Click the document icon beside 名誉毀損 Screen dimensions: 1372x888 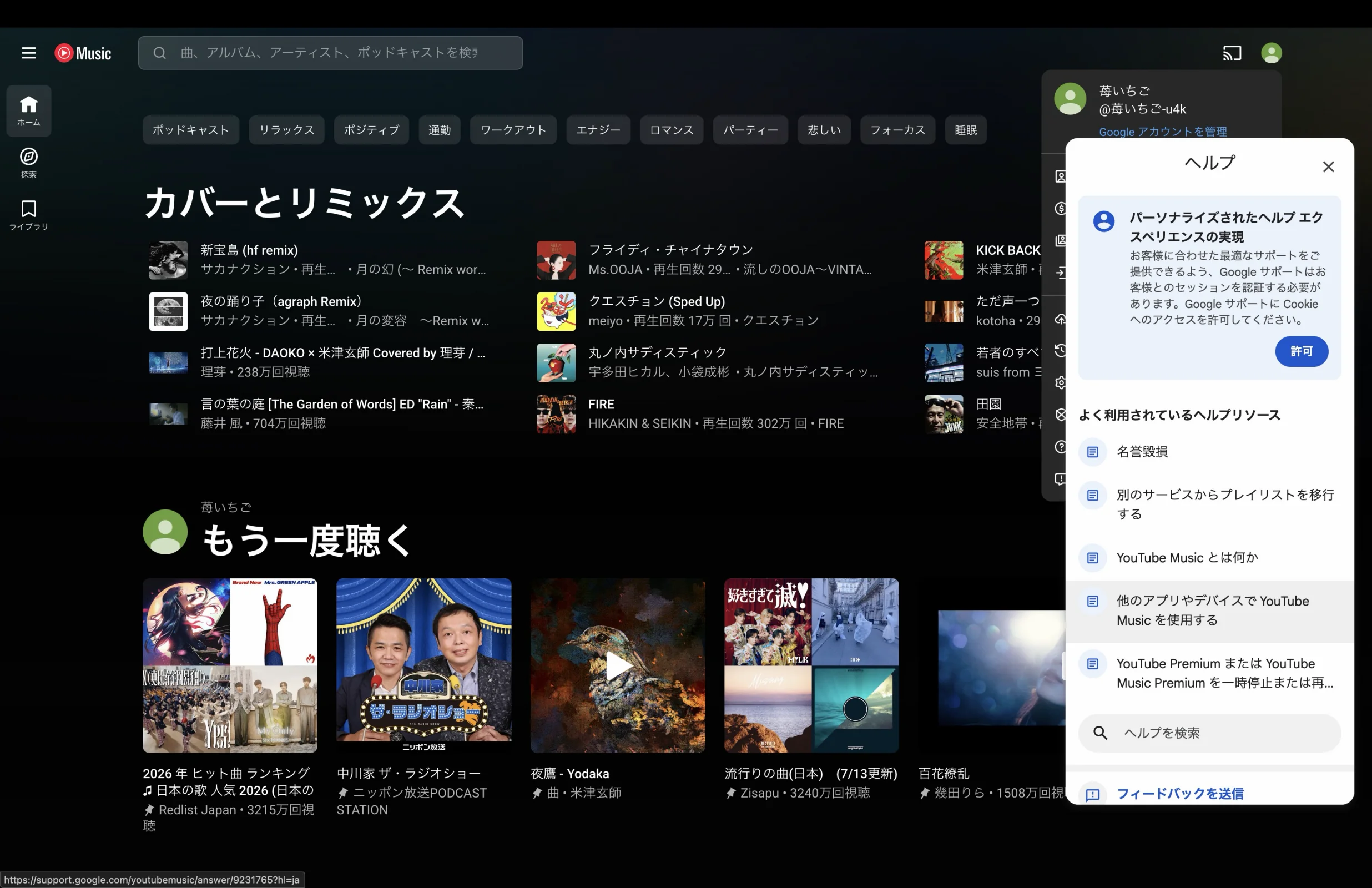[x=1092, y=452]
